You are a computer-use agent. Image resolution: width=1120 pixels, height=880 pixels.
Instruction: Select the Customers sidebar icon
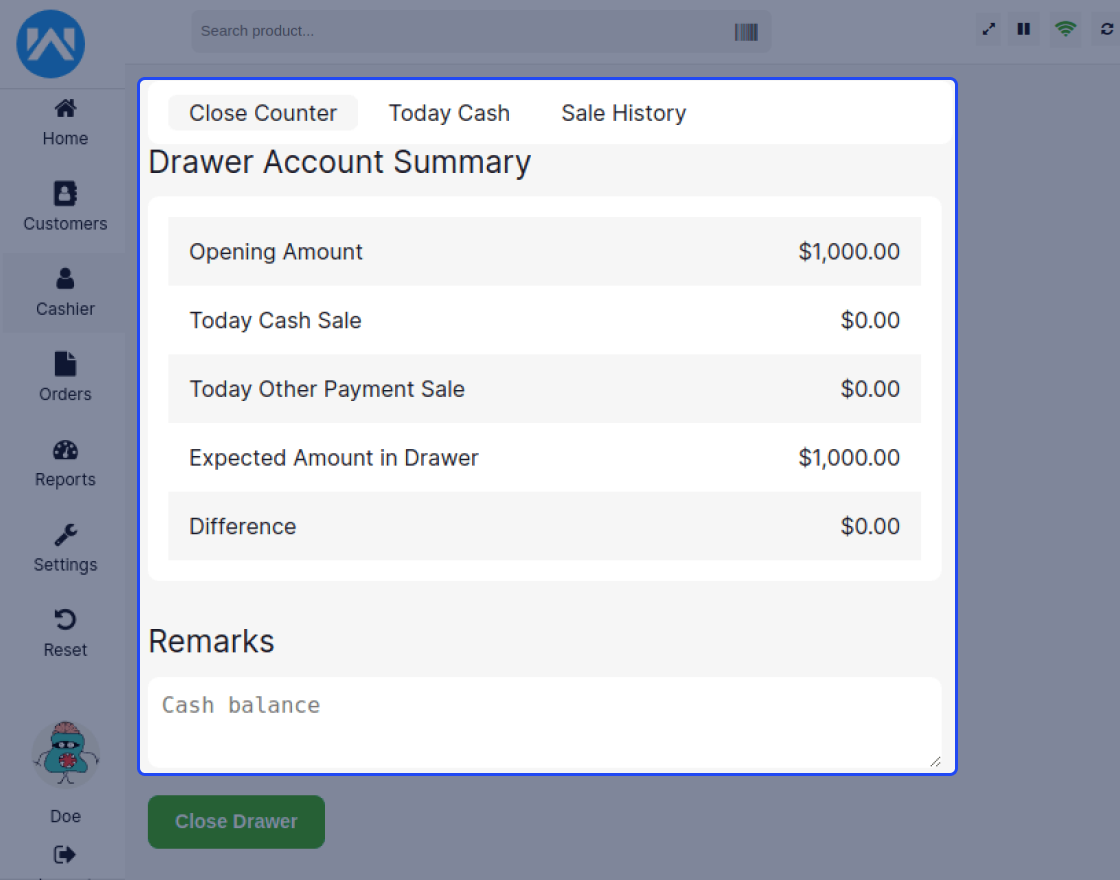pos(64,207)
